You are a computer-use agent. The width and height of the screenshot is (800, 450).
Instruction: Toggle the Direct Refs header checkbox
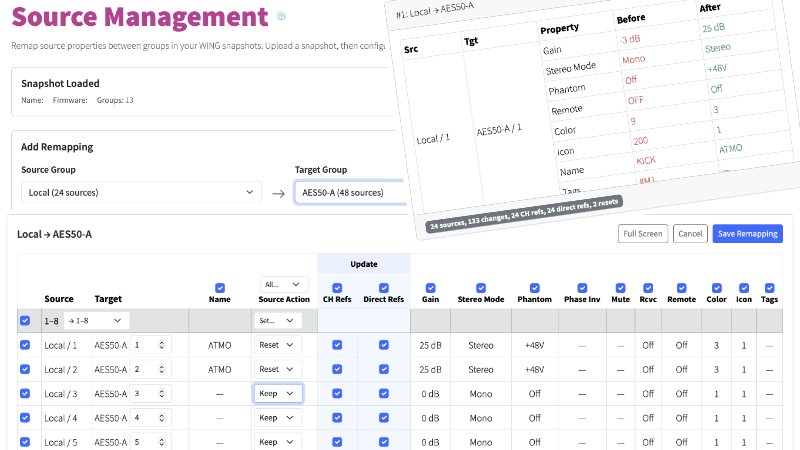384,288
